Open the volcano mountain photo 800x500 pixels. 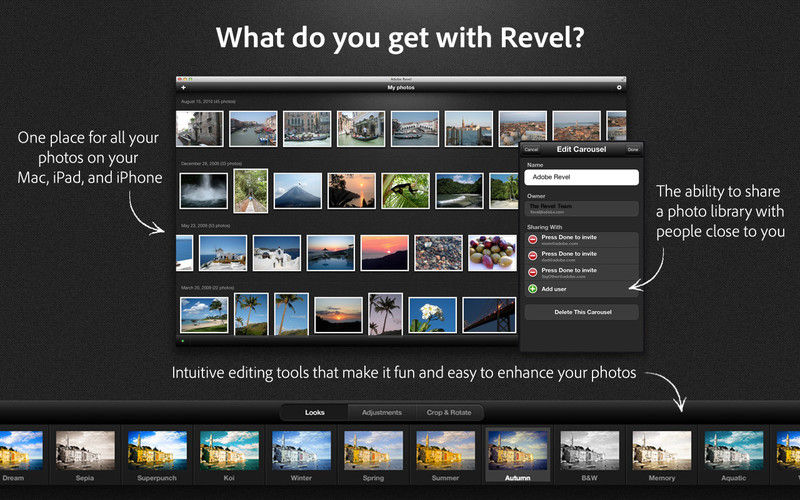(297, 191)
